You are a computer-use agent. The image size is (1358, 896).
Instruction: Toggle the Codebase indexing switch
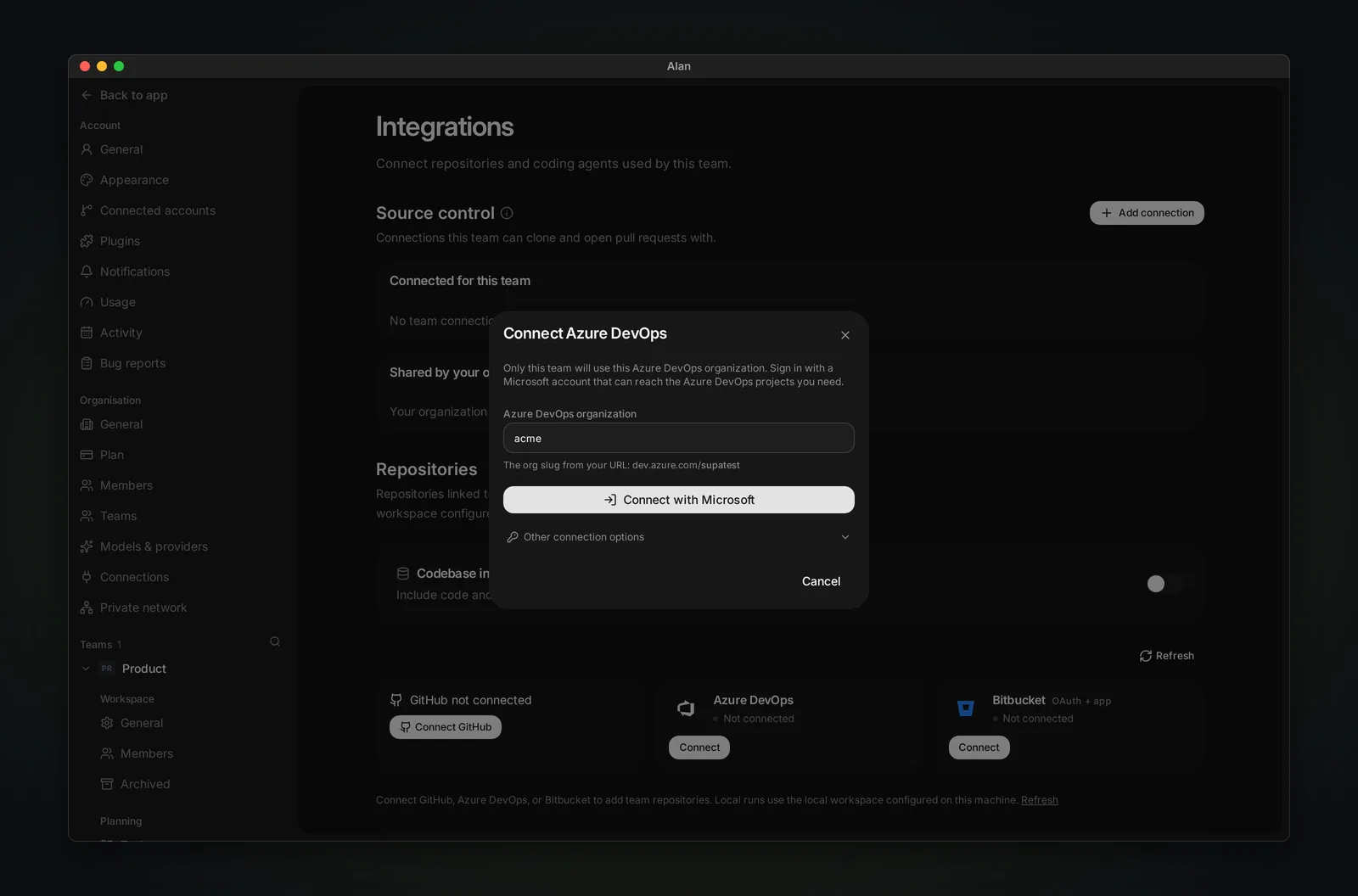coord(1164,584)
